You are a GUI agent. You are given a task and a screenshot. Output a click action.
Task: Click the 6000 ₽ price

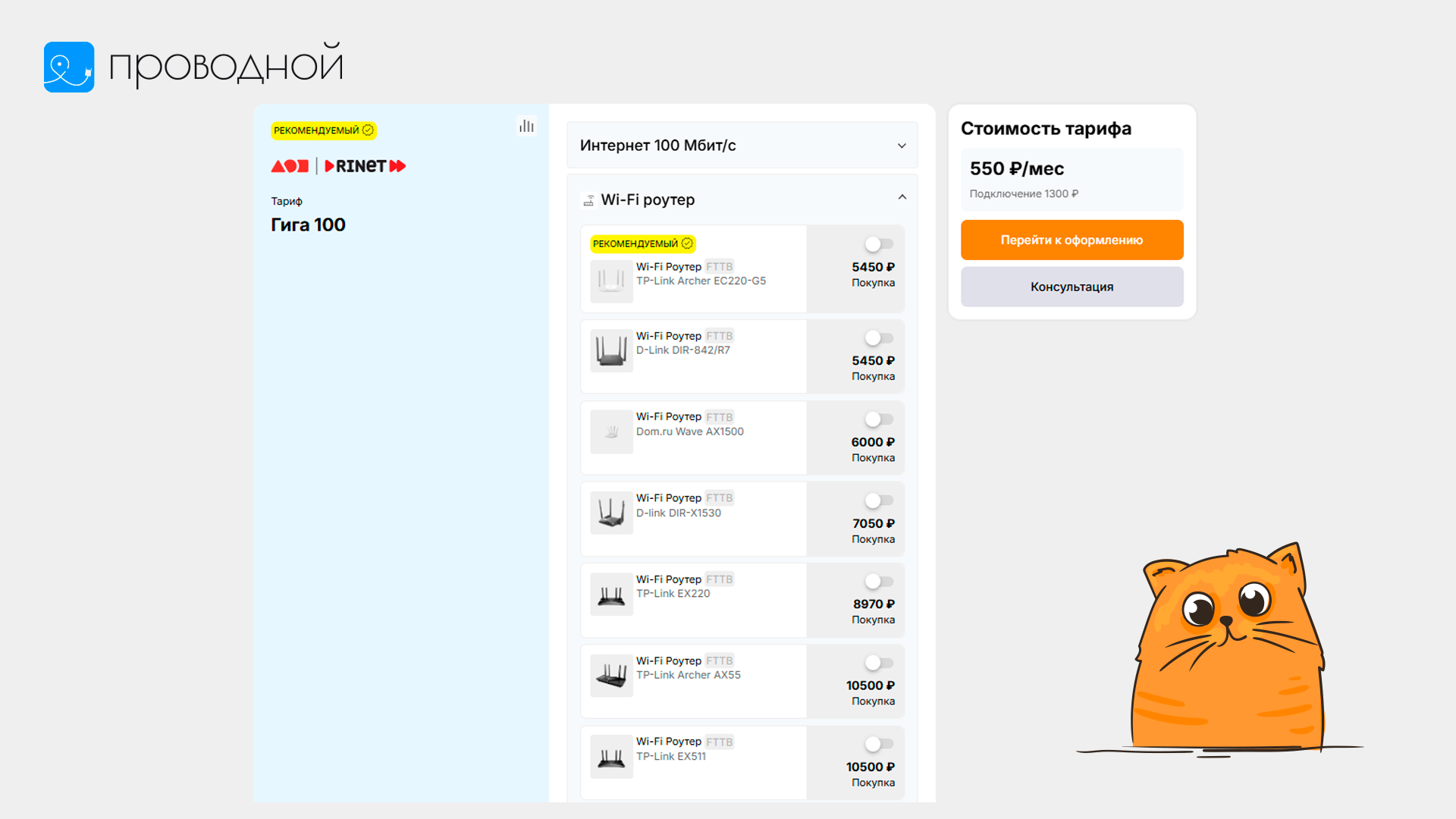pos(873,442)
